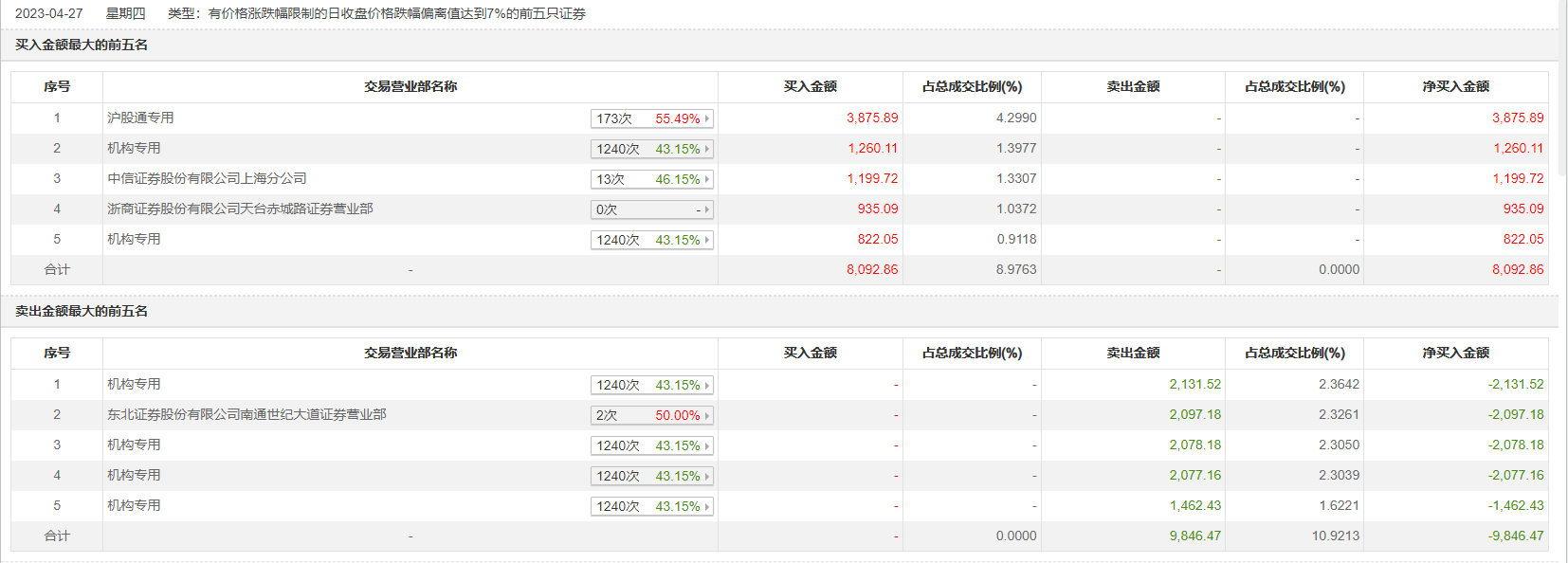The image size is (1568, 563).
Task: Click 买入金额 header in the top table
Action: (x=810, y=86)
